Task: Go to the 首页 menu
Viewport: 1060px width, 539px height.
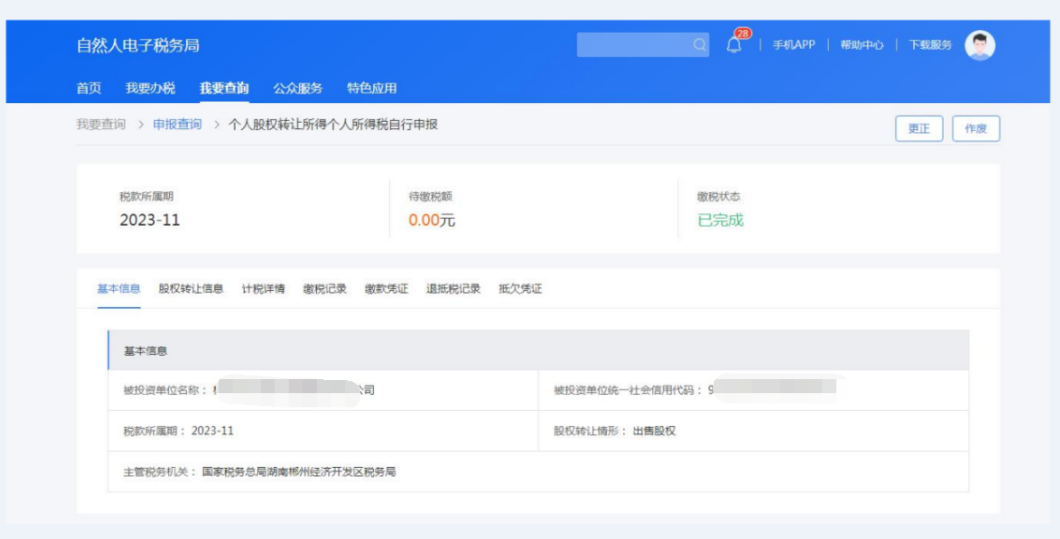Action: [x=89, y=88]
